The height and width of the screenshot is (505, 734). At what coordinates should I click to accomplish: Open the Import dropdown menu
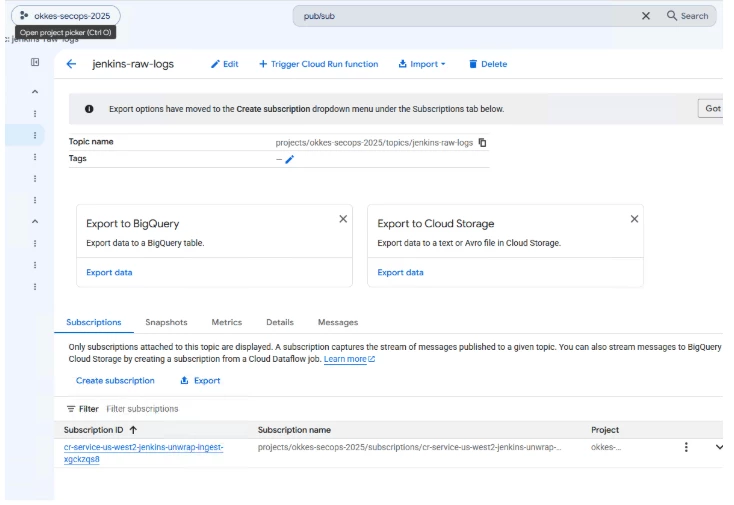click(422, 64)
